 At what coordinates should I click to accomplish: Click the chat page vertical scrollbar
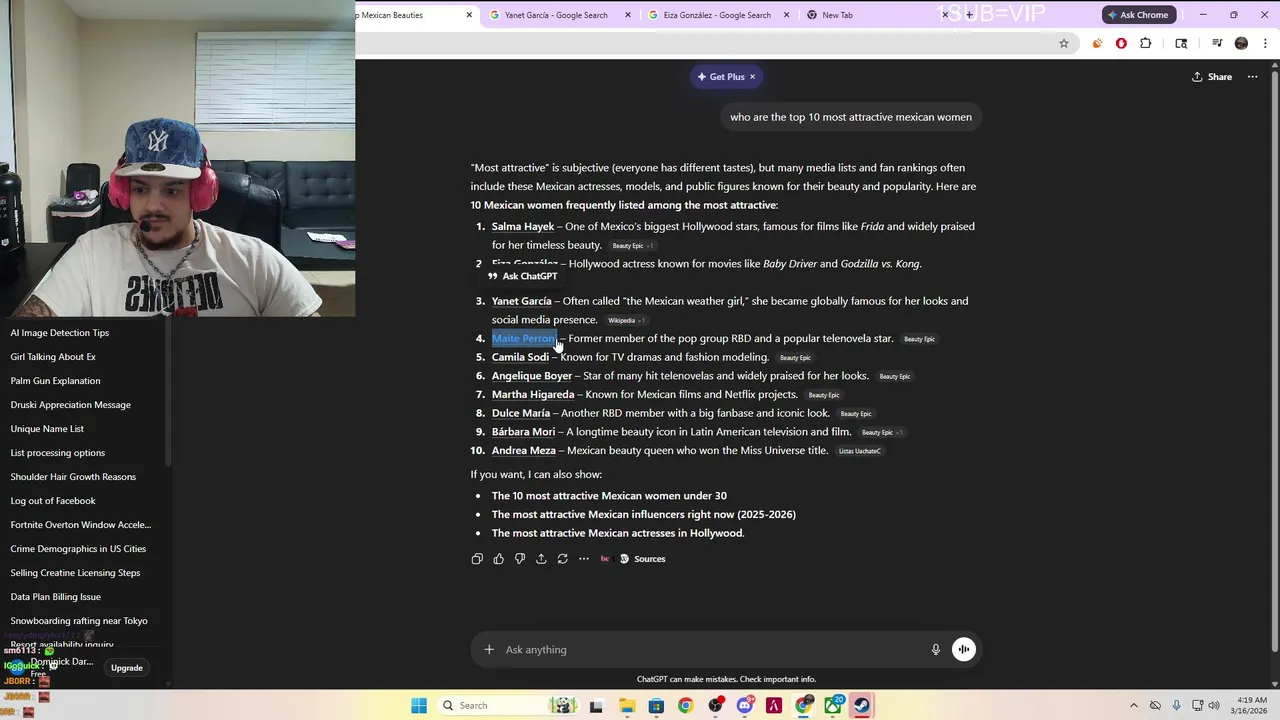pos(1274,360)
